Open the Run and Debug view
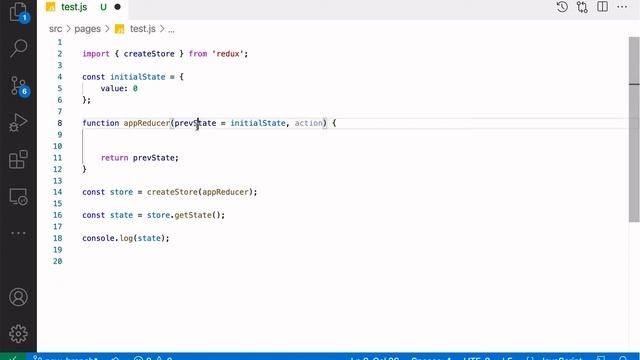The height and width of the screenshot is (360, 640). point(18,122)
